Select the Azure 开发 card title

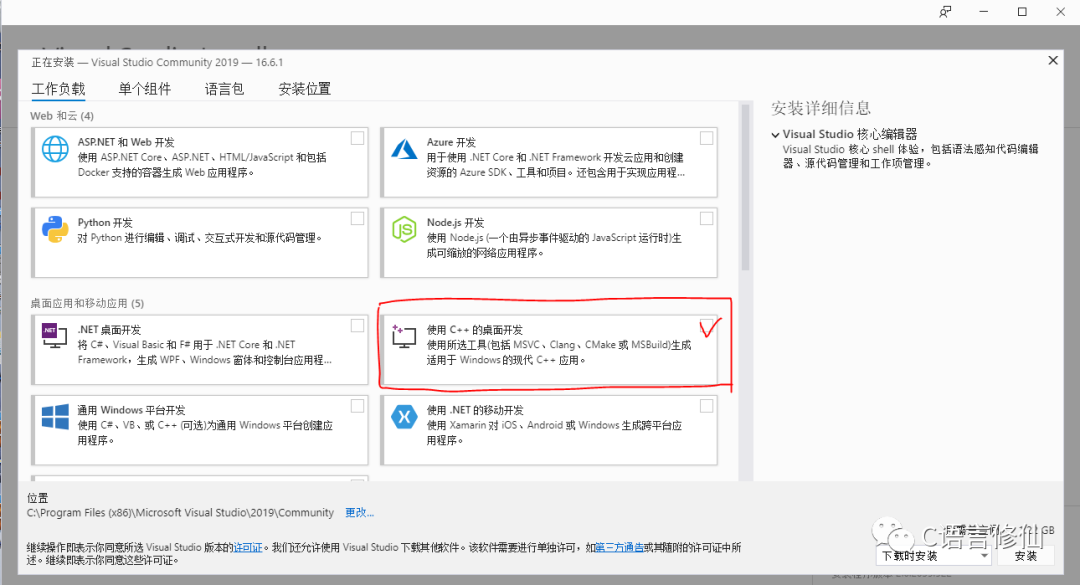pyautogui.click(x=451, y=142)
